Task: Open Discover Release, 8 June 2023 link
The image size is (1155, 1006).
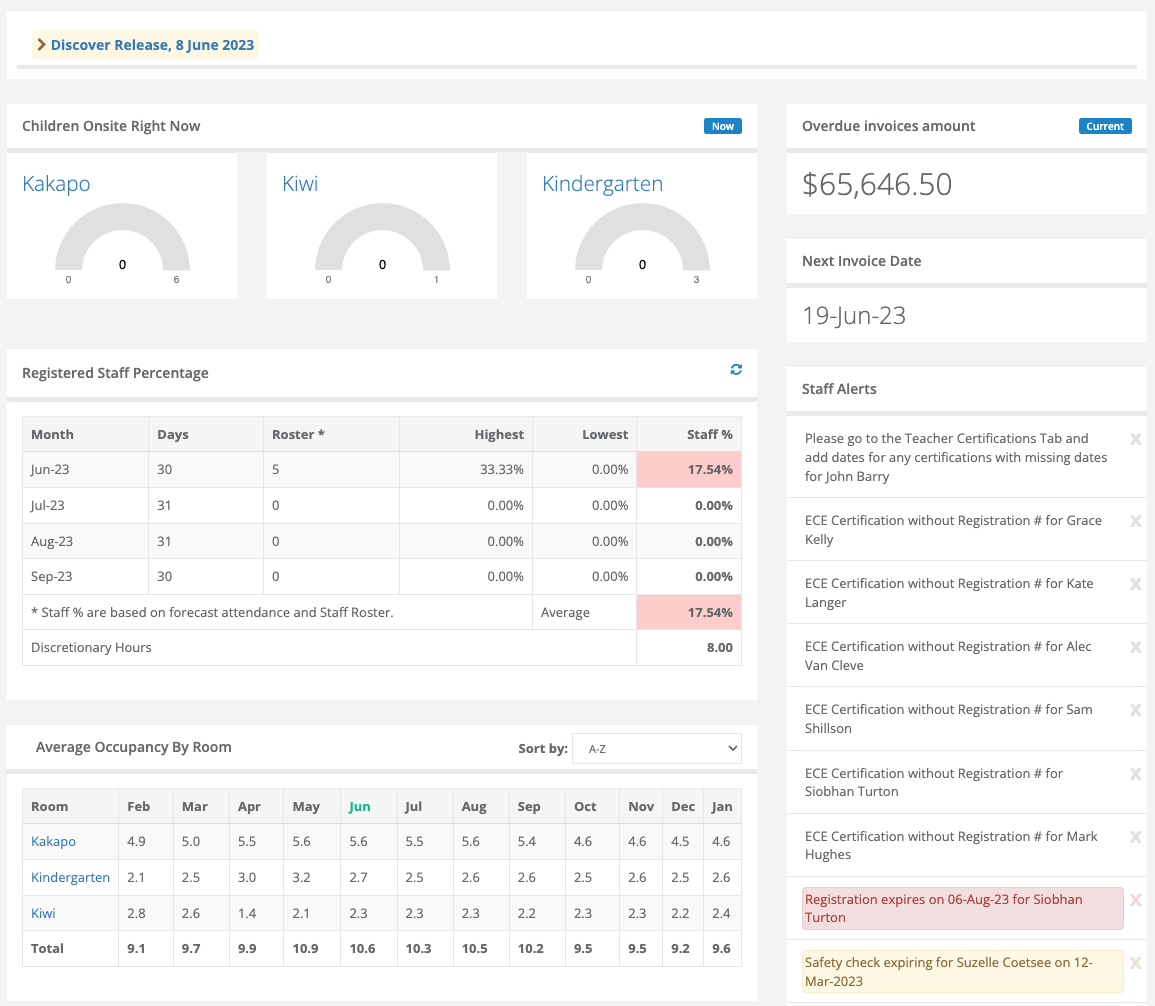Action: tap(152, 45)
